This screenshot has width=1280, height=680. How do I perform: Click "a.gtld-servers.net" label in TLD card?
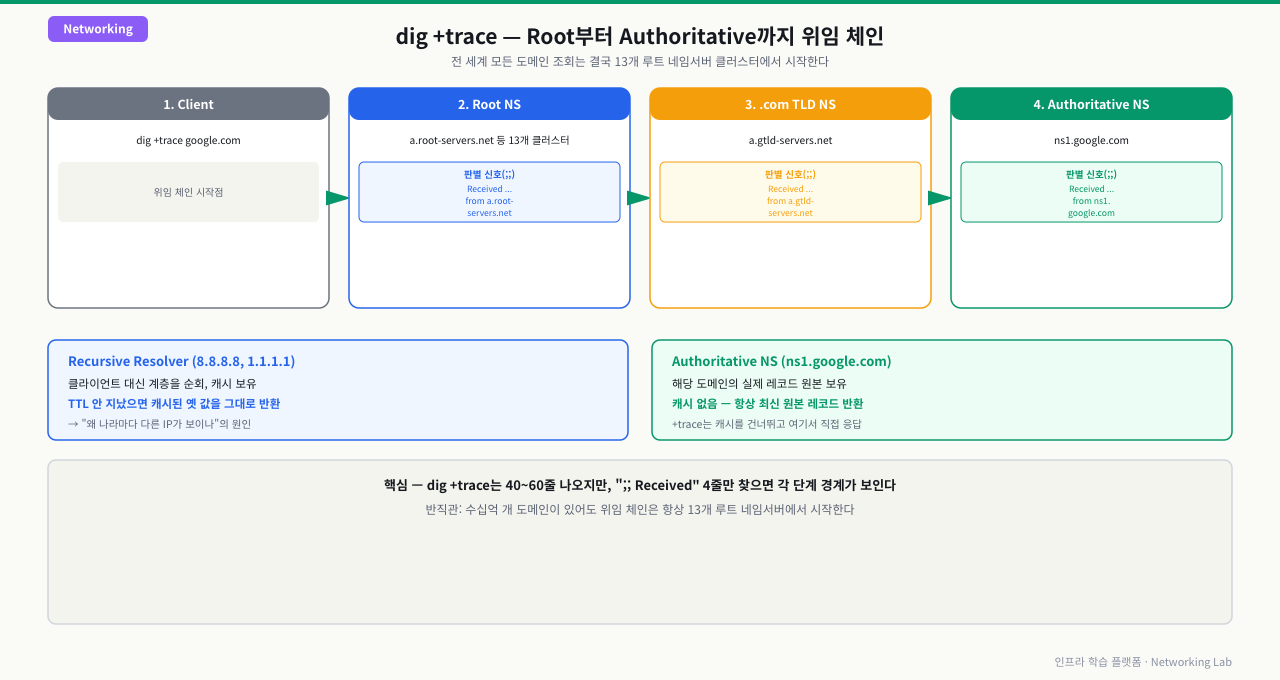(x=790, y=141)
